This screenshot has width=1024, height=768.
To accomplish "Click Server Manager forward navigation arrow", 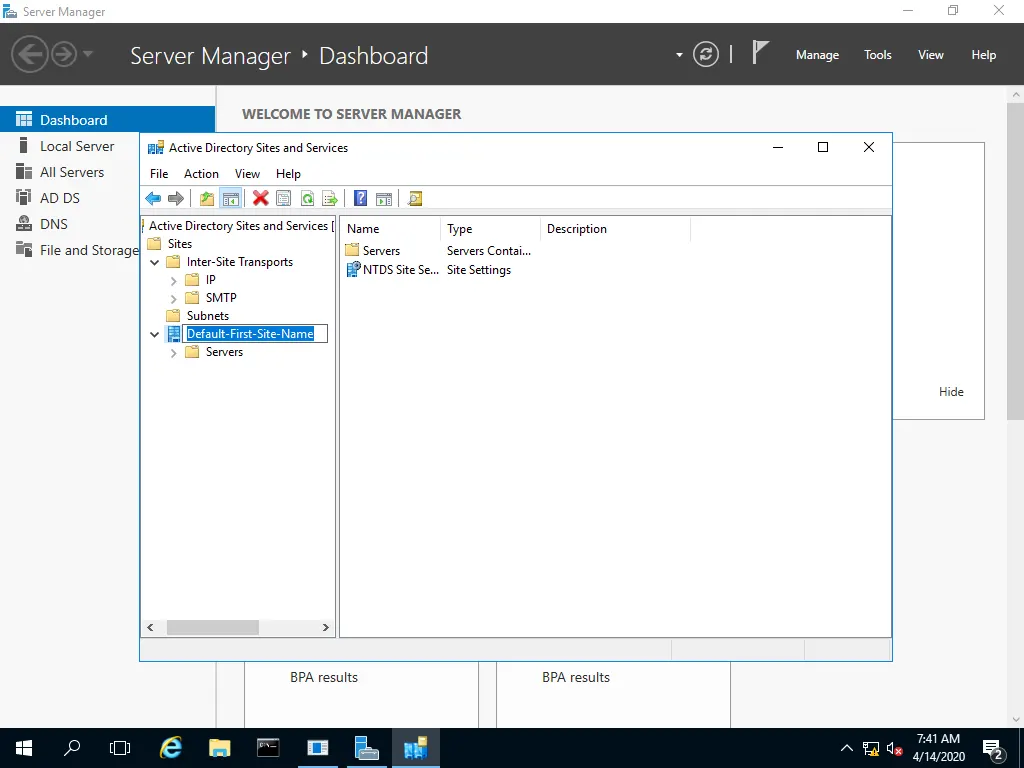I will (63, 54).
